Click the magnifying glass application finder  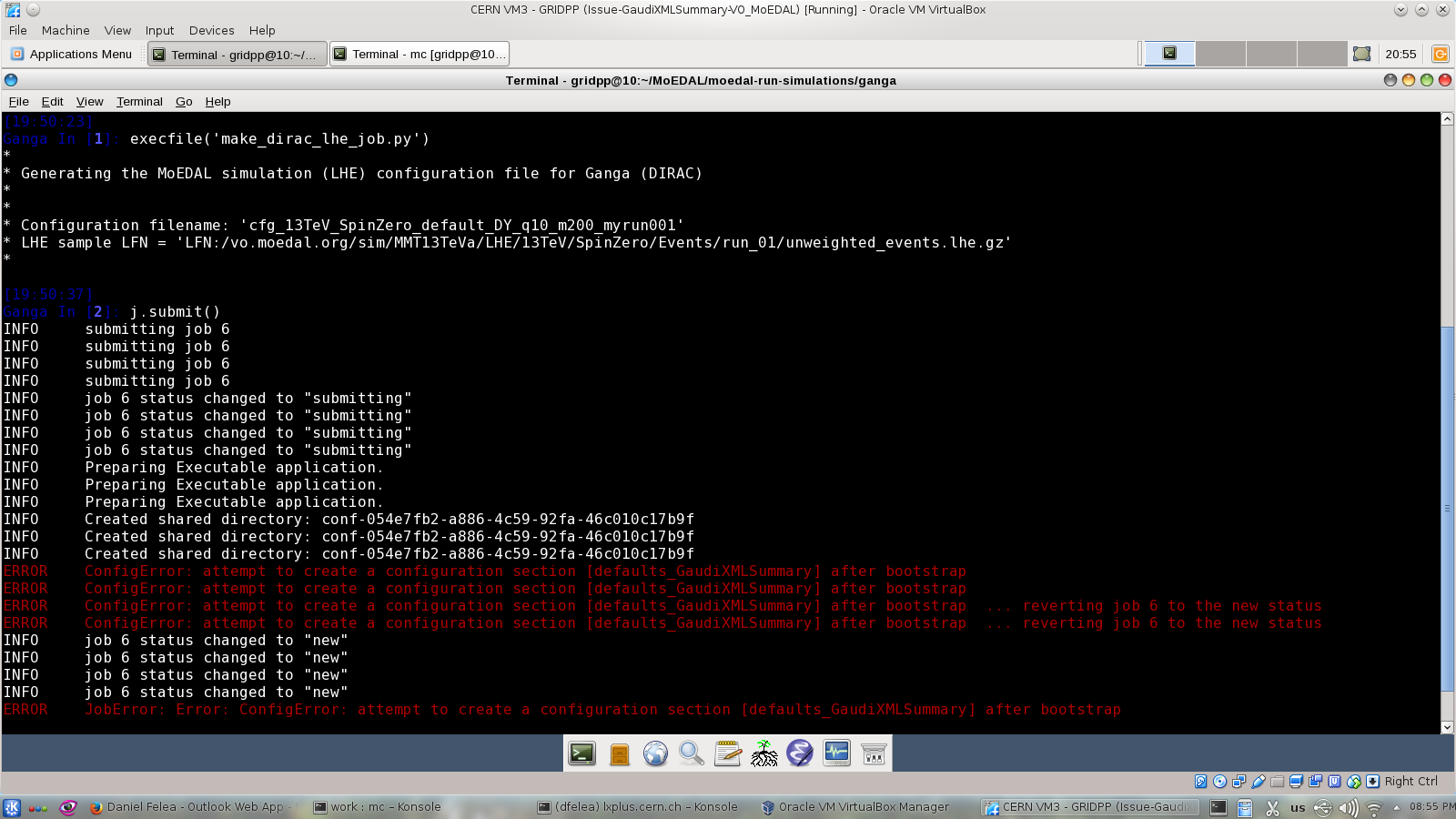point(692,753)
